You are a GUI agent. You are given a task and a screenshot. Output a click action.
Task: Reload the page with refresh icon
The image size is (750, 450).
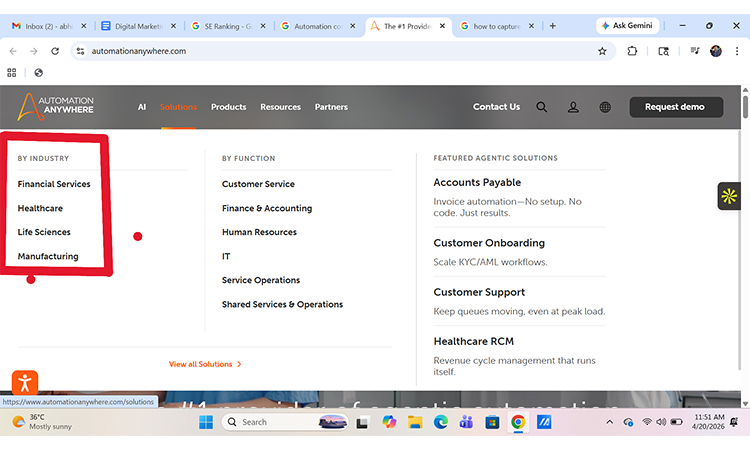pyautogui.click(x=55, y=51)
